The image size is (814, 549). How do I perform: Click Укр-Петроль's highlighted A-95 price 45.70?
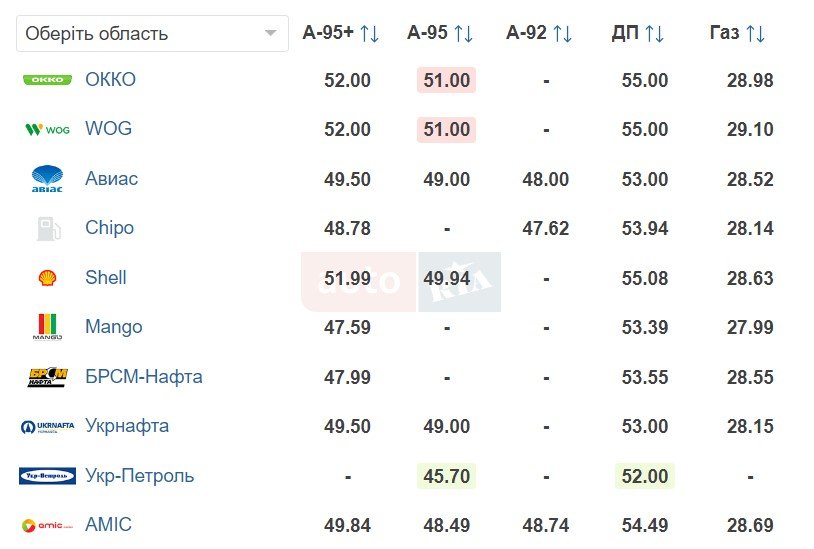click(446, 476)
